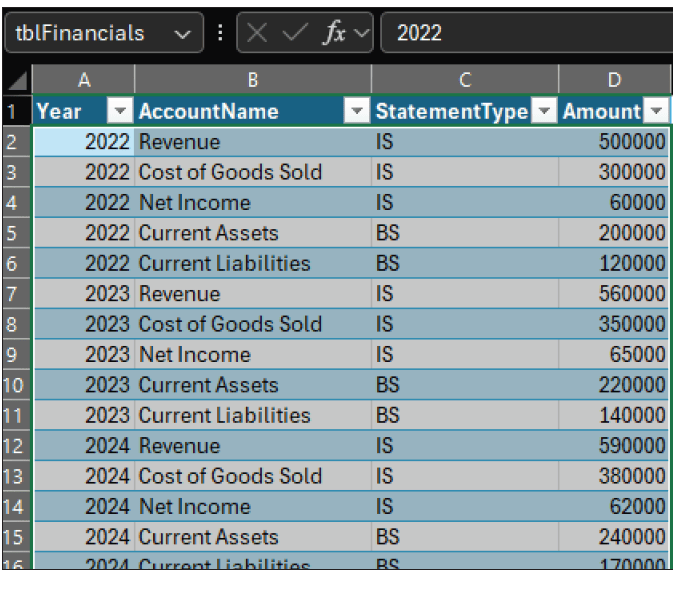673x591 pixels.
Task: Click the amount 200000
Action: click(614, 233)
